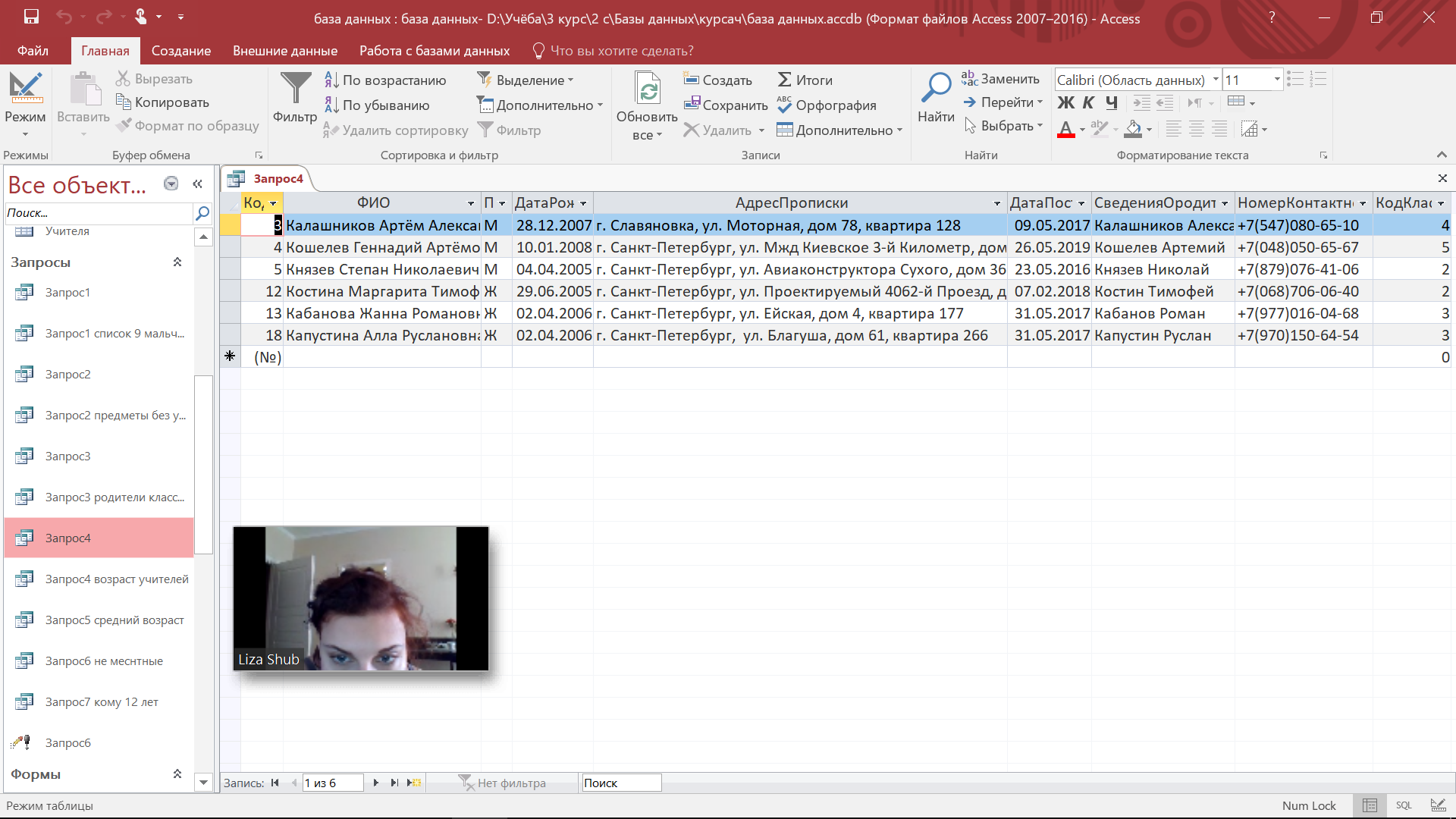Open ФИО column filter dropdown arrow

[x=471, y=203]
